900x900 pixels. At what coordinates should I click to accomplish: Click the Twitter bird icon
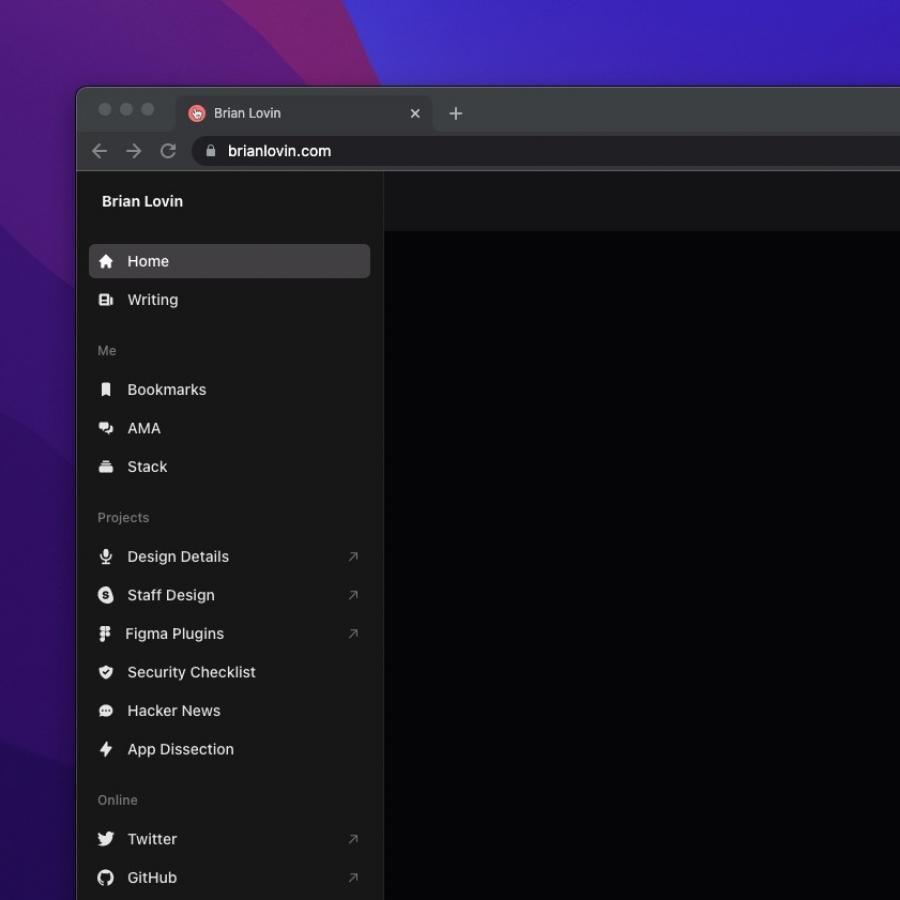[106, 839]
